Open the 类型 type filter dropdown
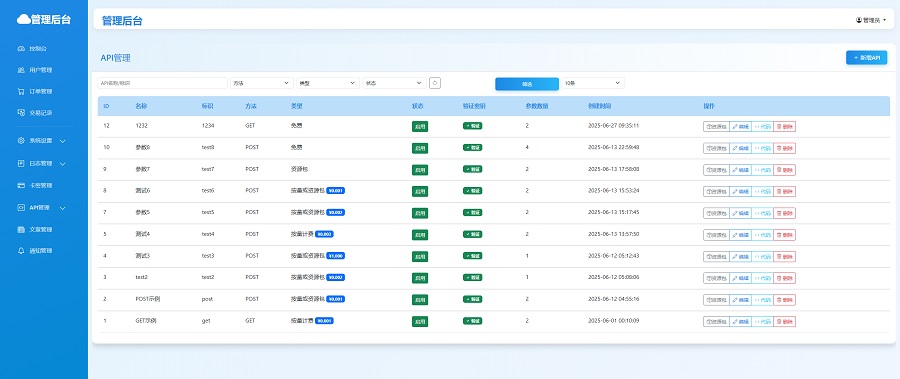 pos(328,83)
